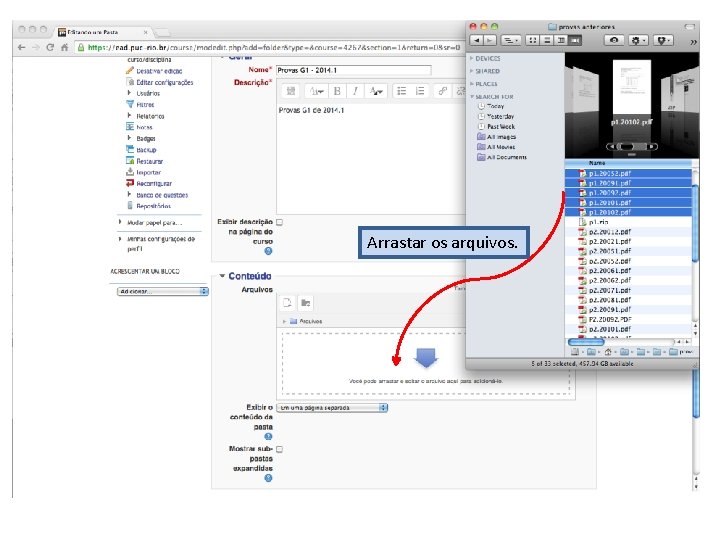Expand Banco de questões in the tree
This screenshot has height=540, width=720.
click(129, 195)
